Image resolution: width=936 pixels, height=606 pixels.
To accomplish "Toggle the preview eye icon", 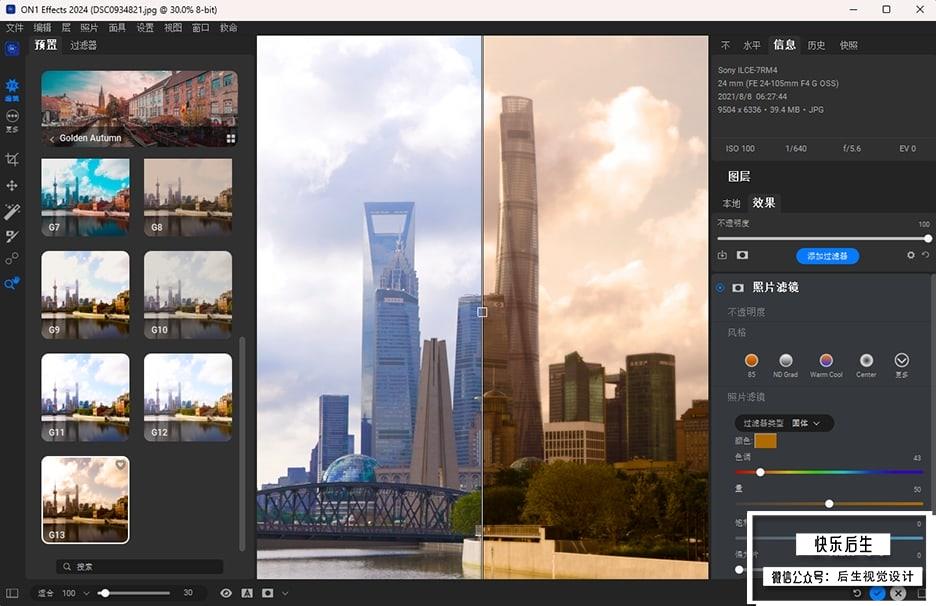I will click(226, 593).
